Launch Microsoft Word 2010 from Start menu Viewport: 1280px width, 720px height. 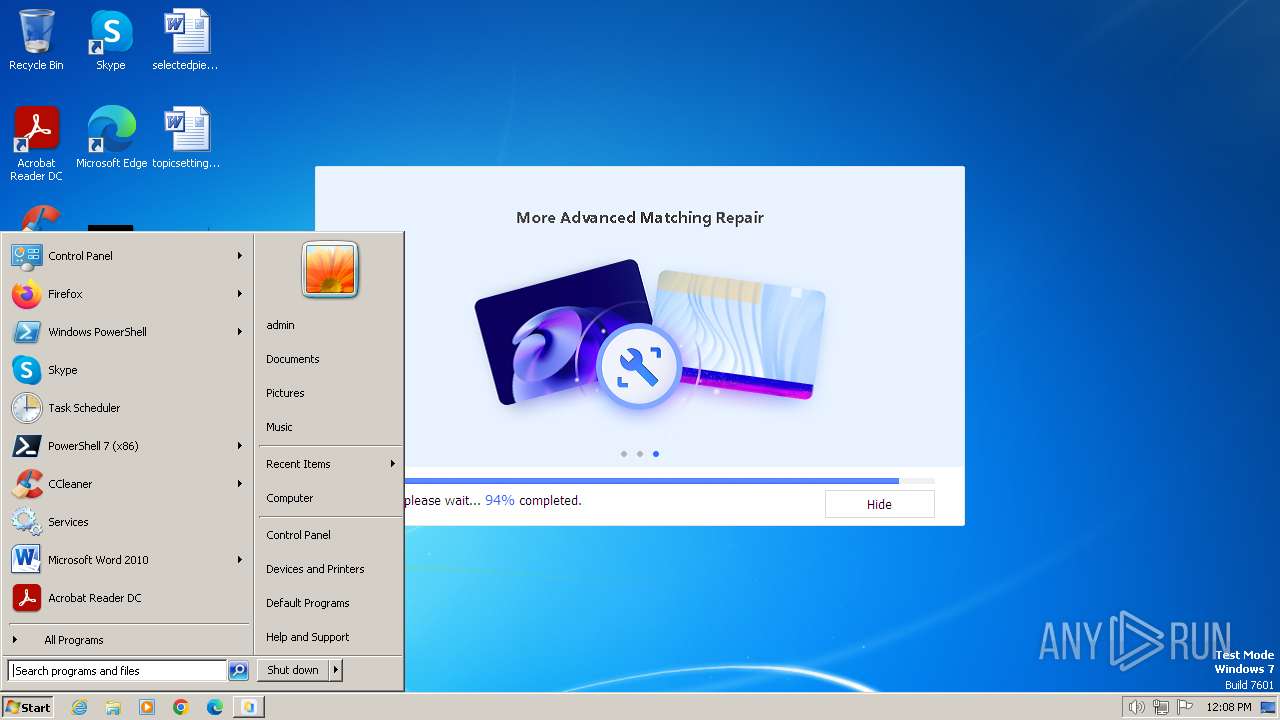point(128,560)
